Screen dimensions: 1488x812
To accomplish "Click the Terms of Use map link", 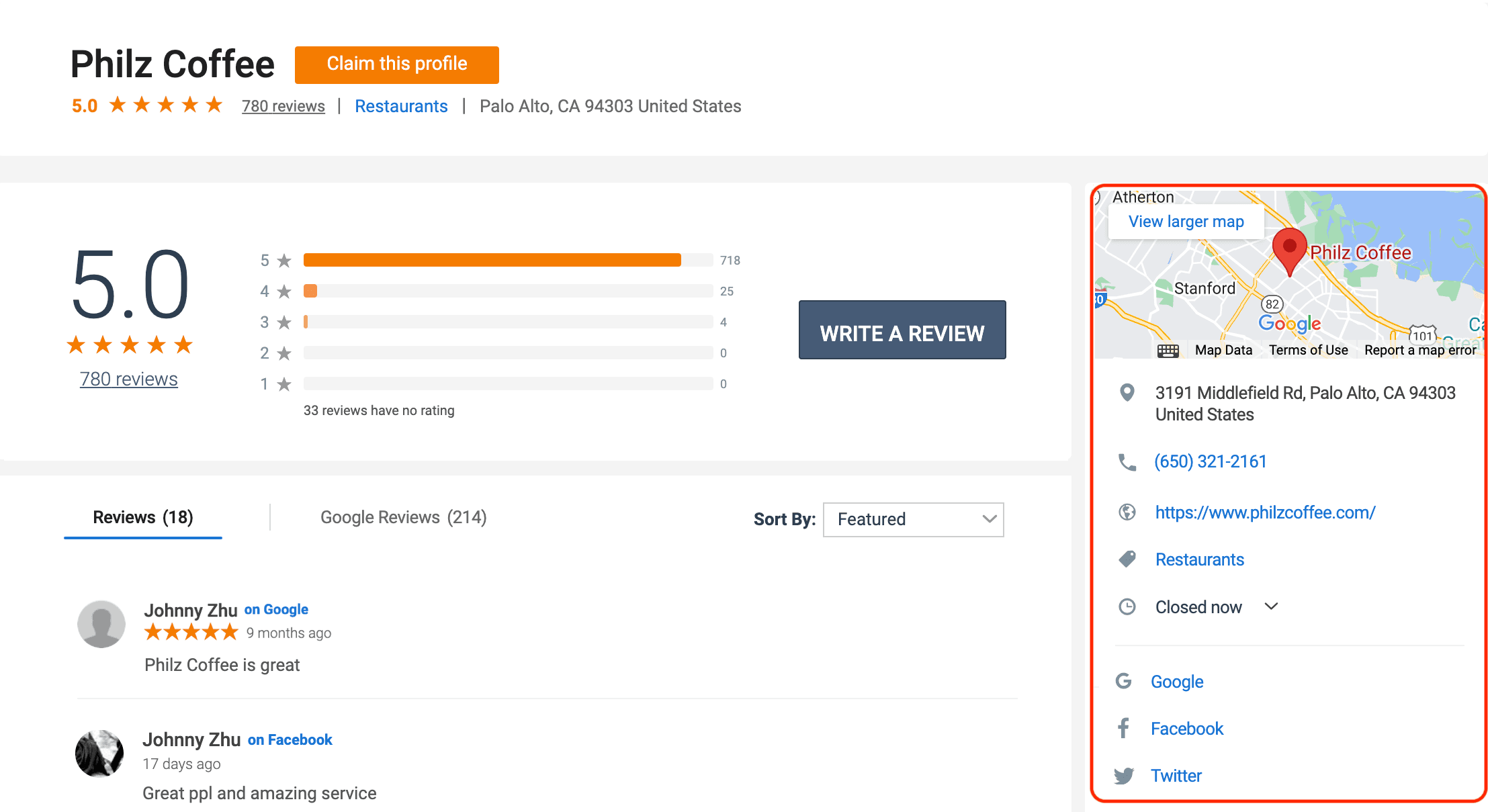I will (1309, 350).
